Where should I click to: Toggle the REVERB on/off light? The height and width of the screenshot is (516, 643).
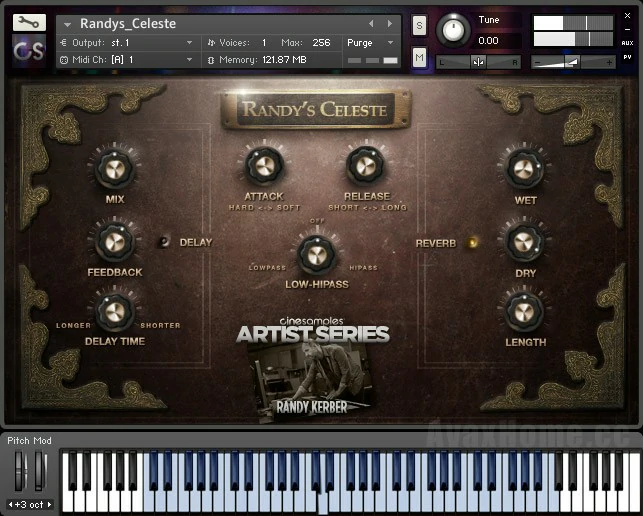coord(473,242)
